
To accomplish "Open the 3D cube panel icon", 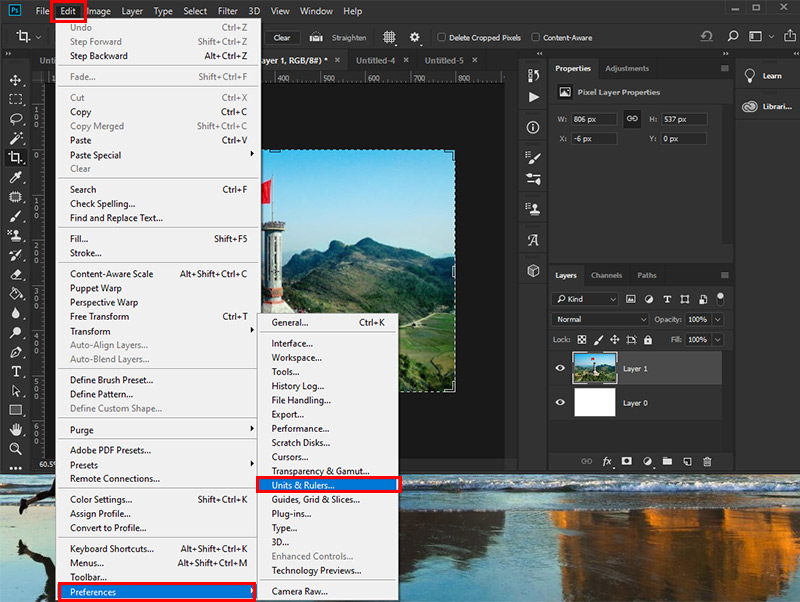I will (x=533, y=270).
